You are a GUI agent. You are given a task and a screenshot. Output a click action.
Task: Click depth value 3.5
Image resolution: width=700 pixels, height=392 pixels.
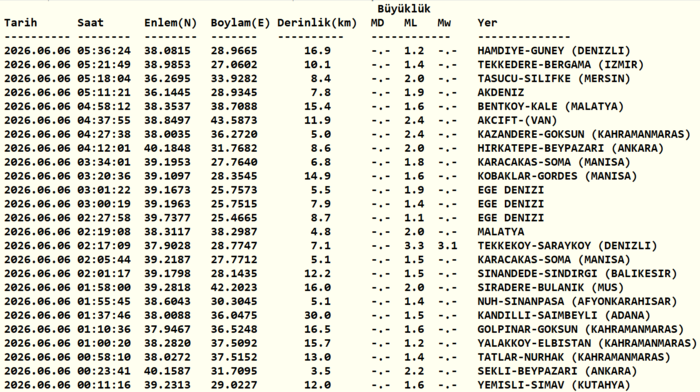click(x=321, y=371)
